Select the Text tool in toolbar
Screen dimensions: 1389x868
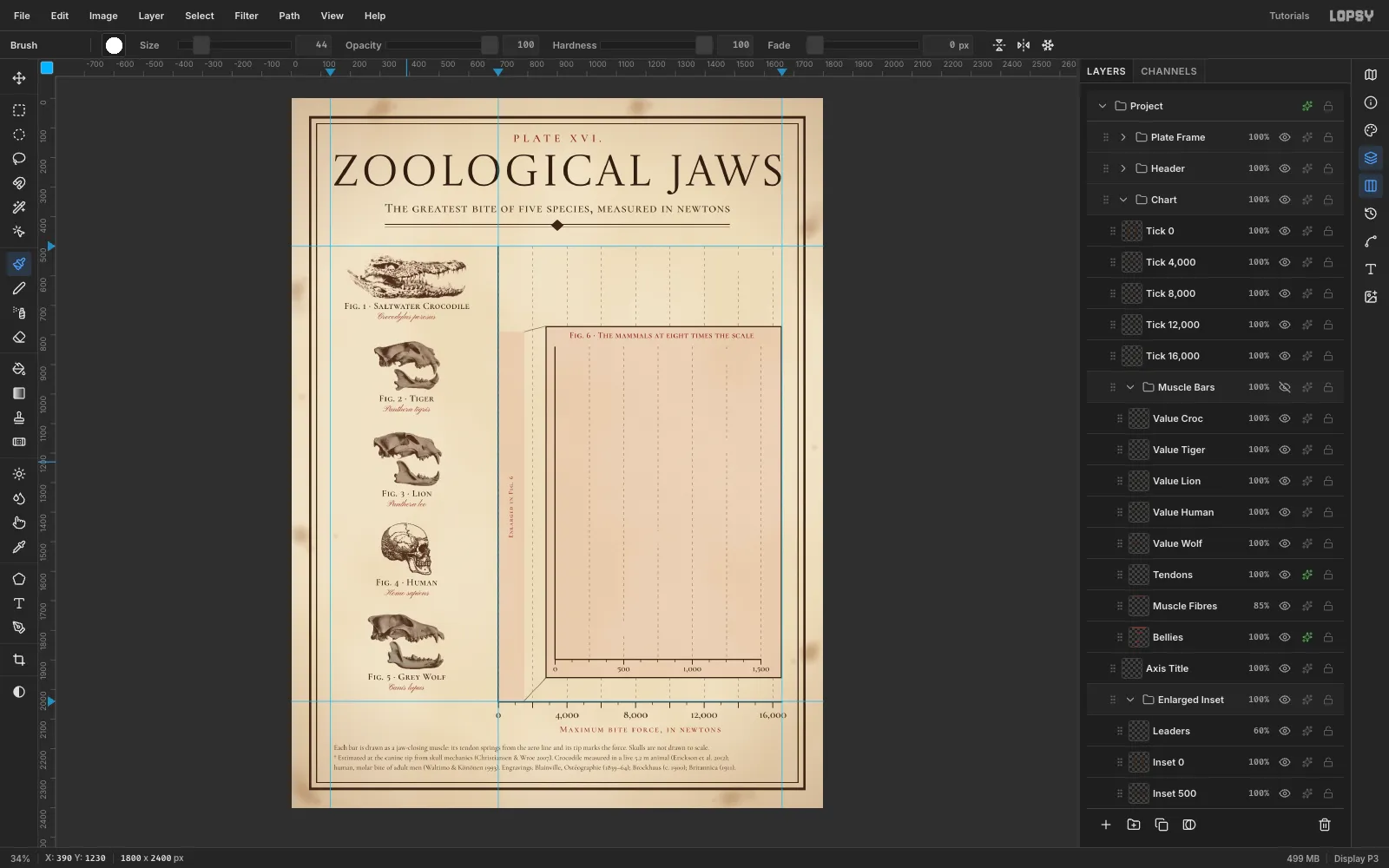pos(18,603)
